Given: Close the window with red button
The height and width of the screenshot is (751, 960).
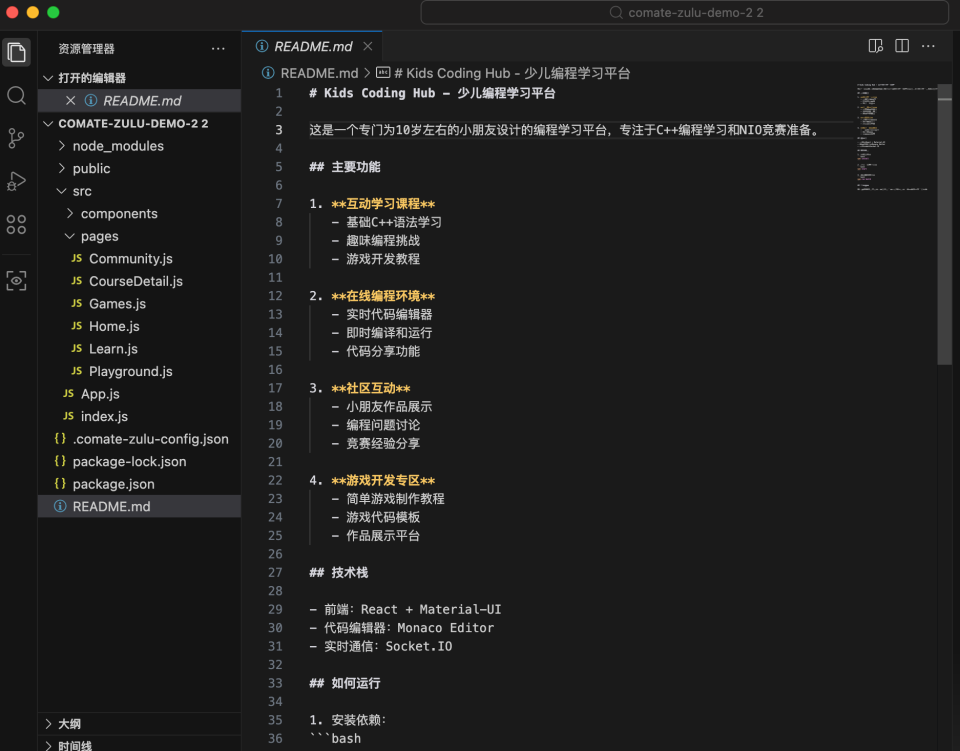Looking at the screenshot, I should (x=12, y=12).
